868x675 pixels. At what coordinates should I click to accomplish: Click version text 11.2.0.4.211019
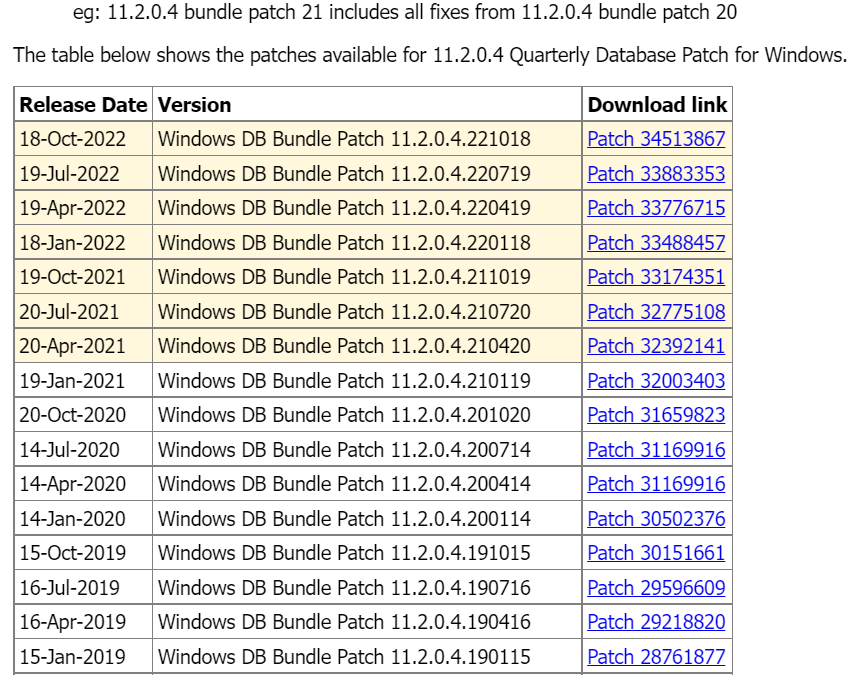(461, 277)
